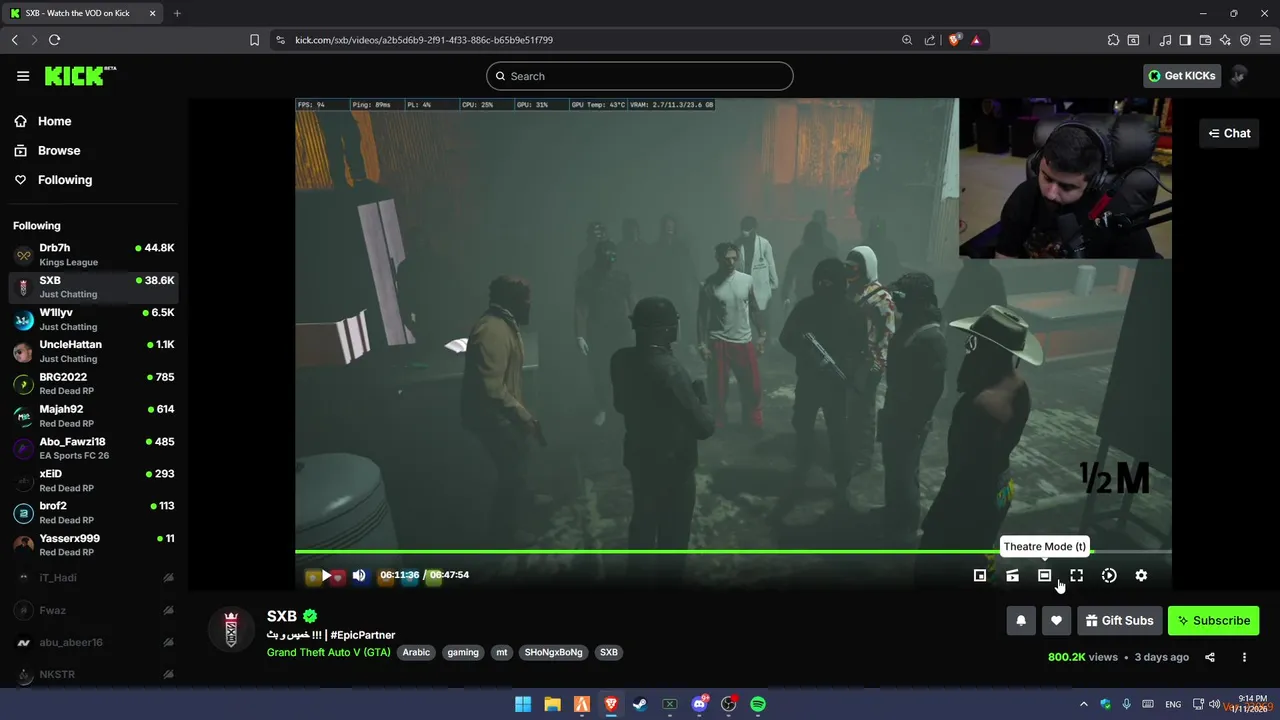
Task: Open a new browser tab
Action: click(x=177, y=13)
